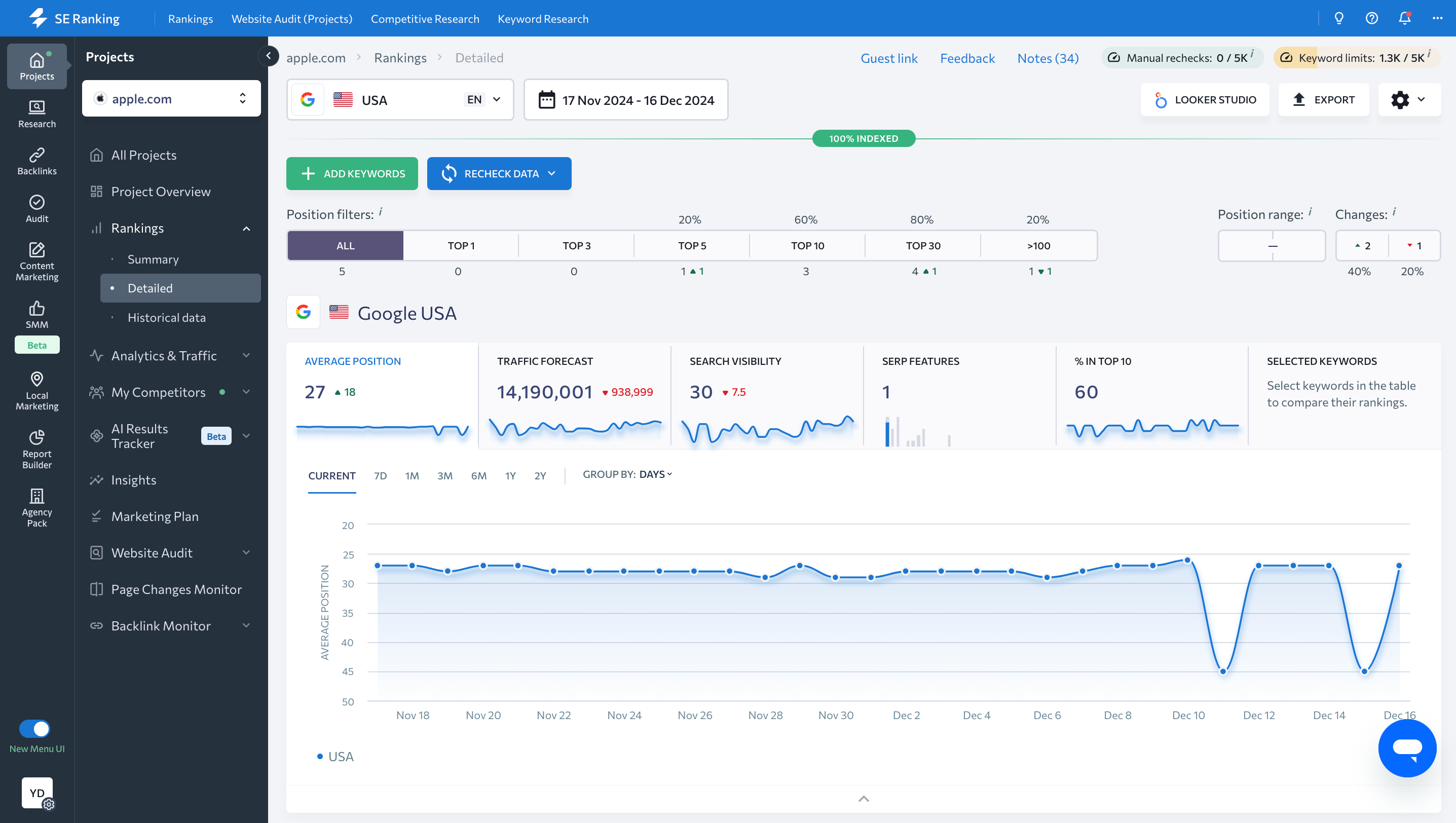1456x823 pixels.
Task: Select the ALL position filter
Action: click(x=345, y=245)
